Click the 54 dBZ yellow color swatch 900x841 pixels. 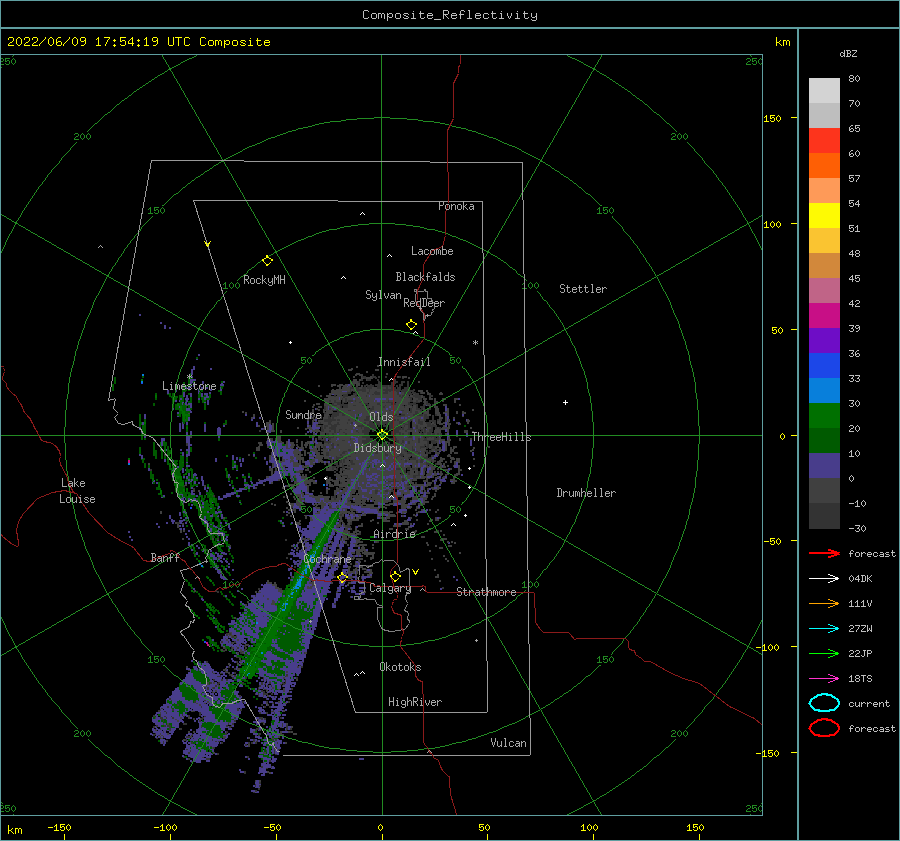(x=824, y=215)
